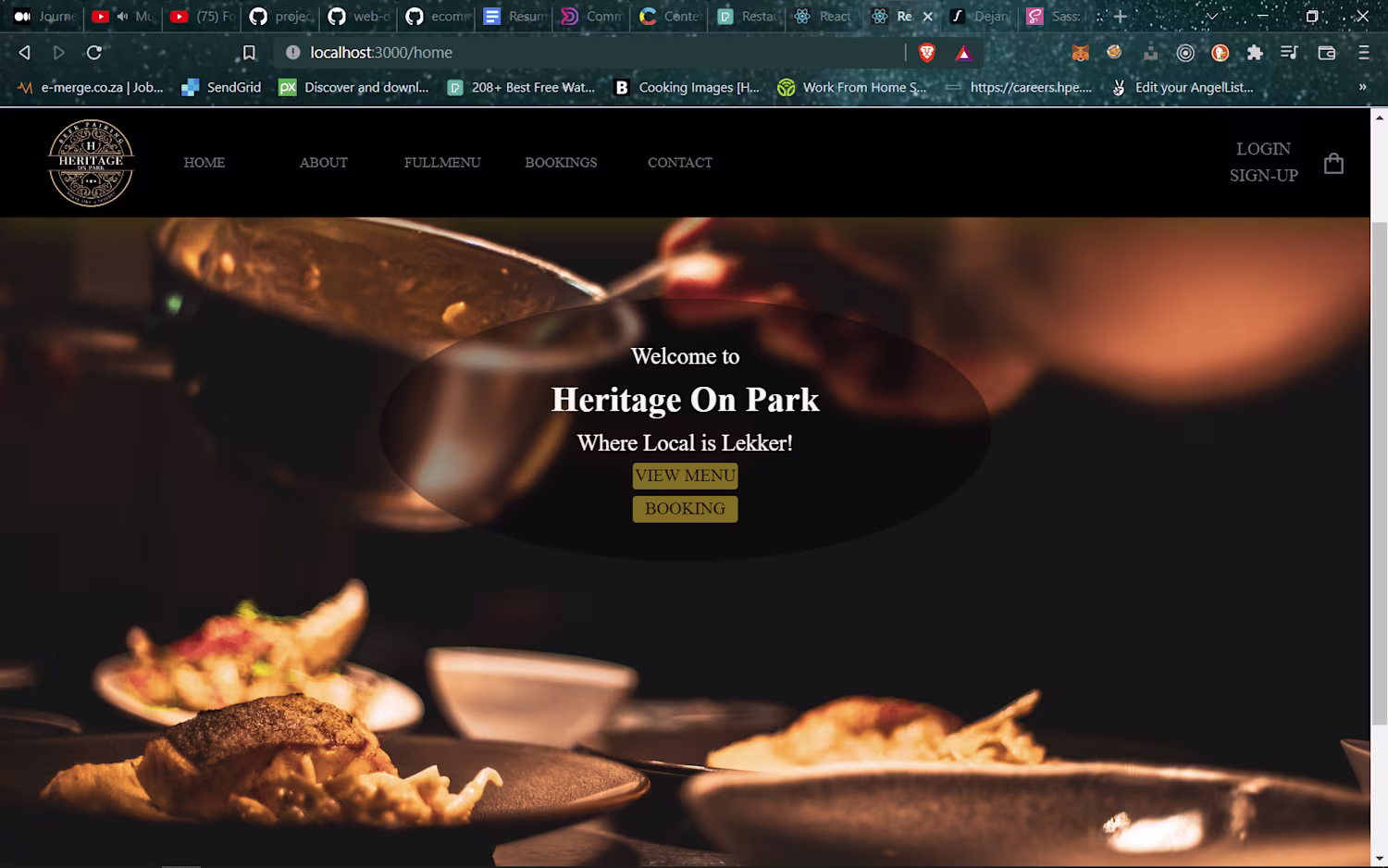Expand the tab search chevron
Screen dimensions: 1388x868
(1211, 16)
